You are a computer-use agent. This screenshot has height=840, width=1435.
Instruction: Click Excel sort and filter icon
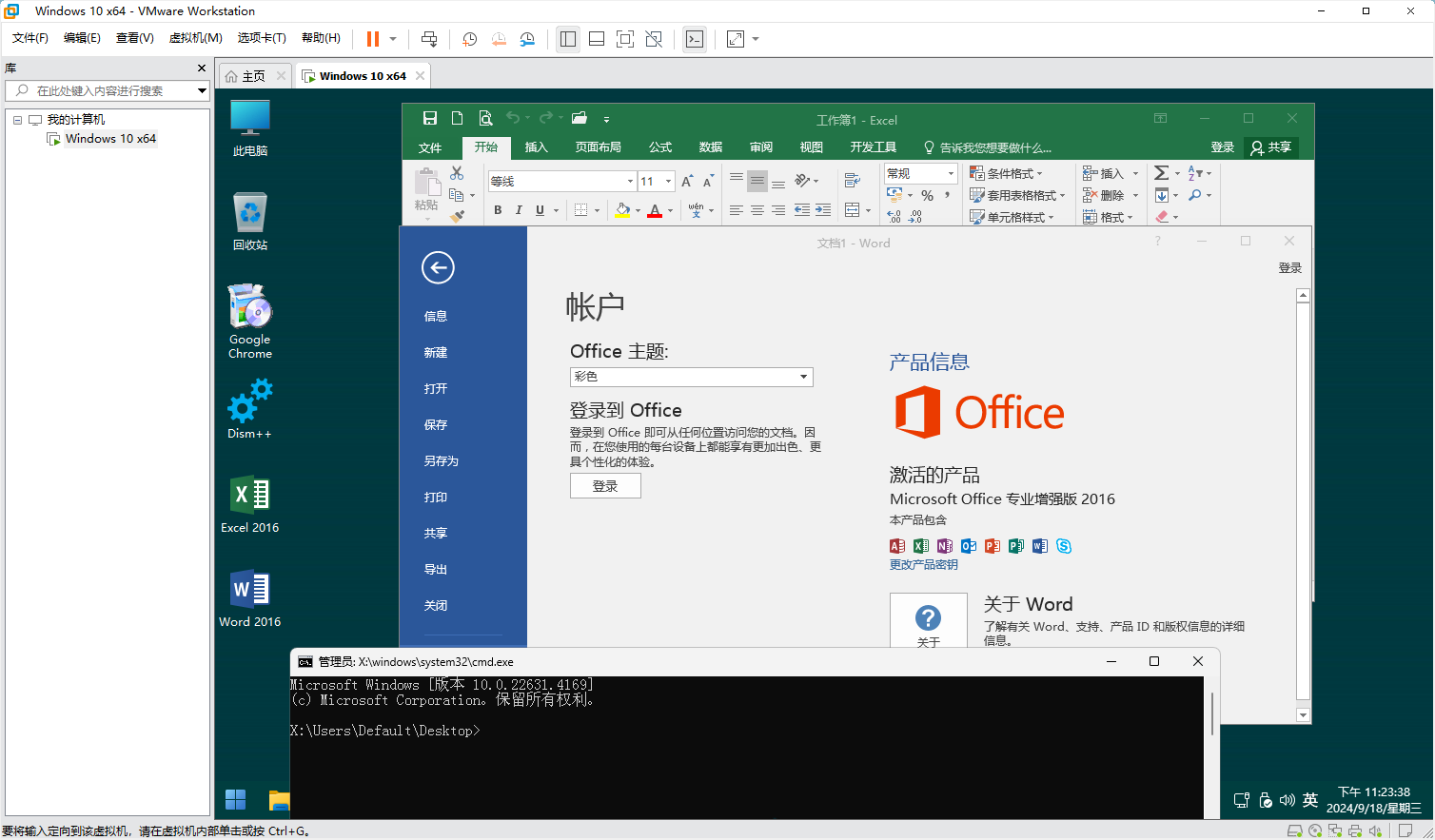[1195, 173]
